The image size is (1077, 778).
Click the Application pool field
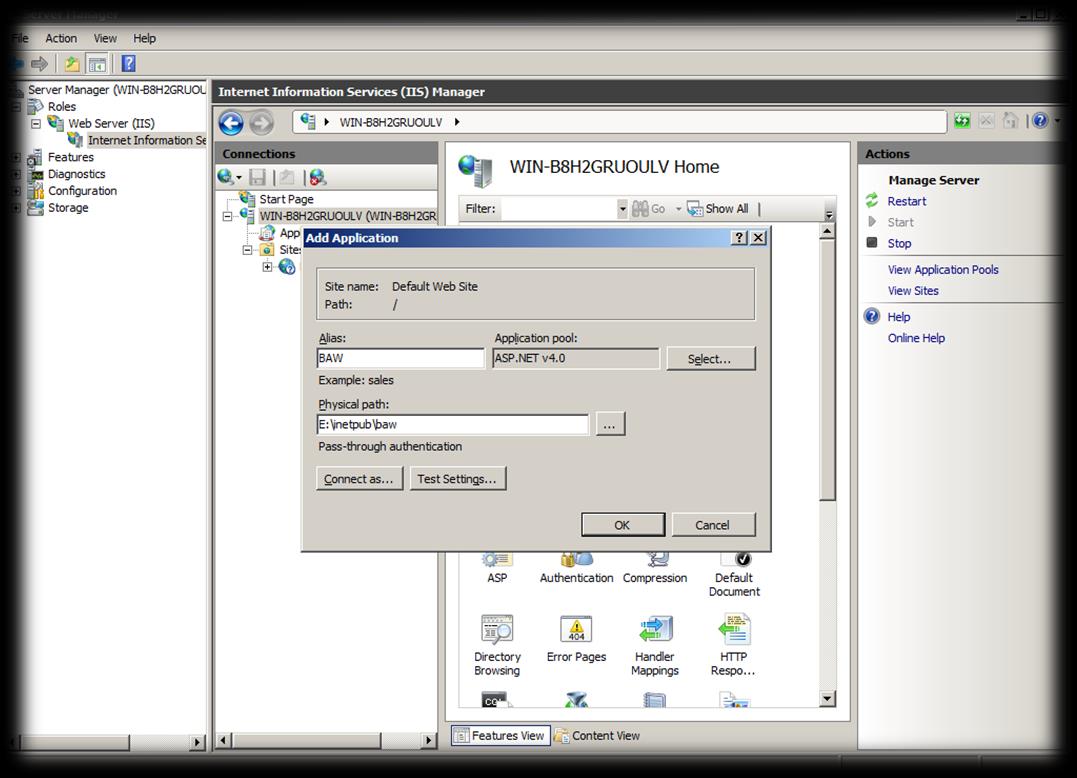[576, 358]
